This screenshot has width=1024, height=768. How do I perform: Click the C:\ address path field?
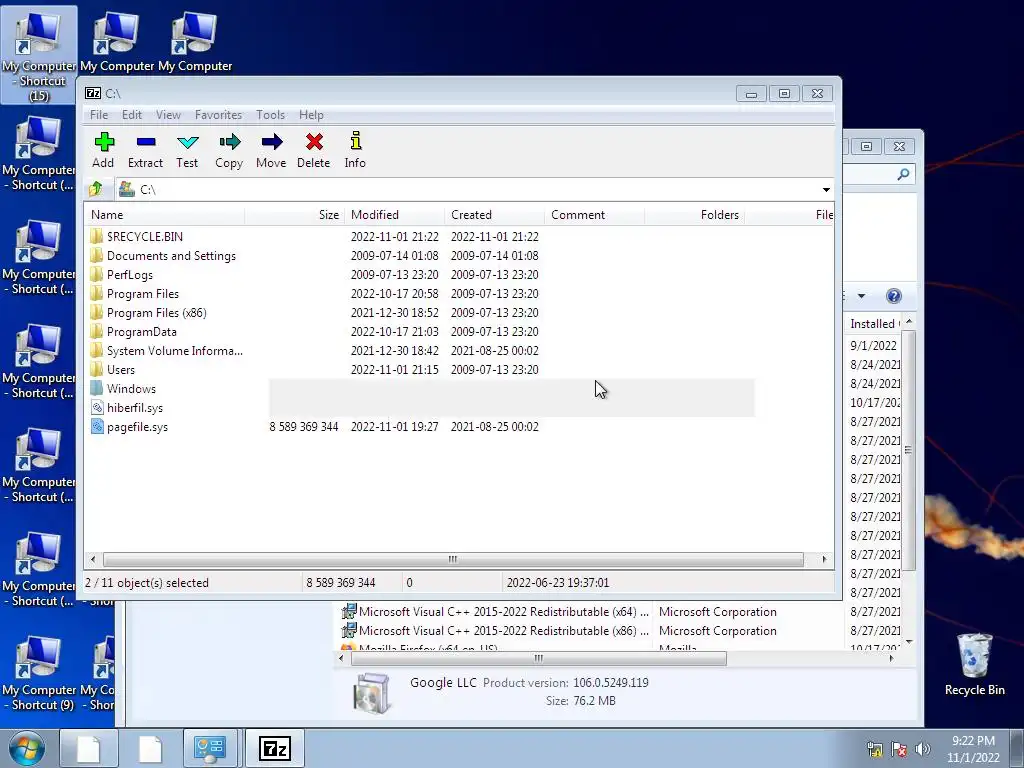coord(467,189)
